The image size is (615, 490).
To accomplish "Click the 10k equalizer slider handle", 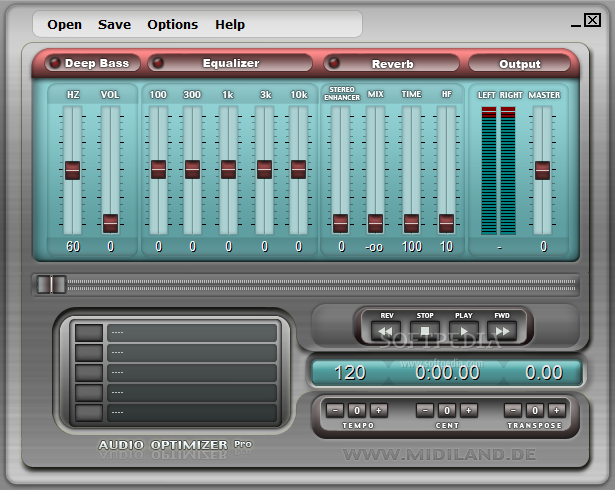I will [x=298, y=169].
